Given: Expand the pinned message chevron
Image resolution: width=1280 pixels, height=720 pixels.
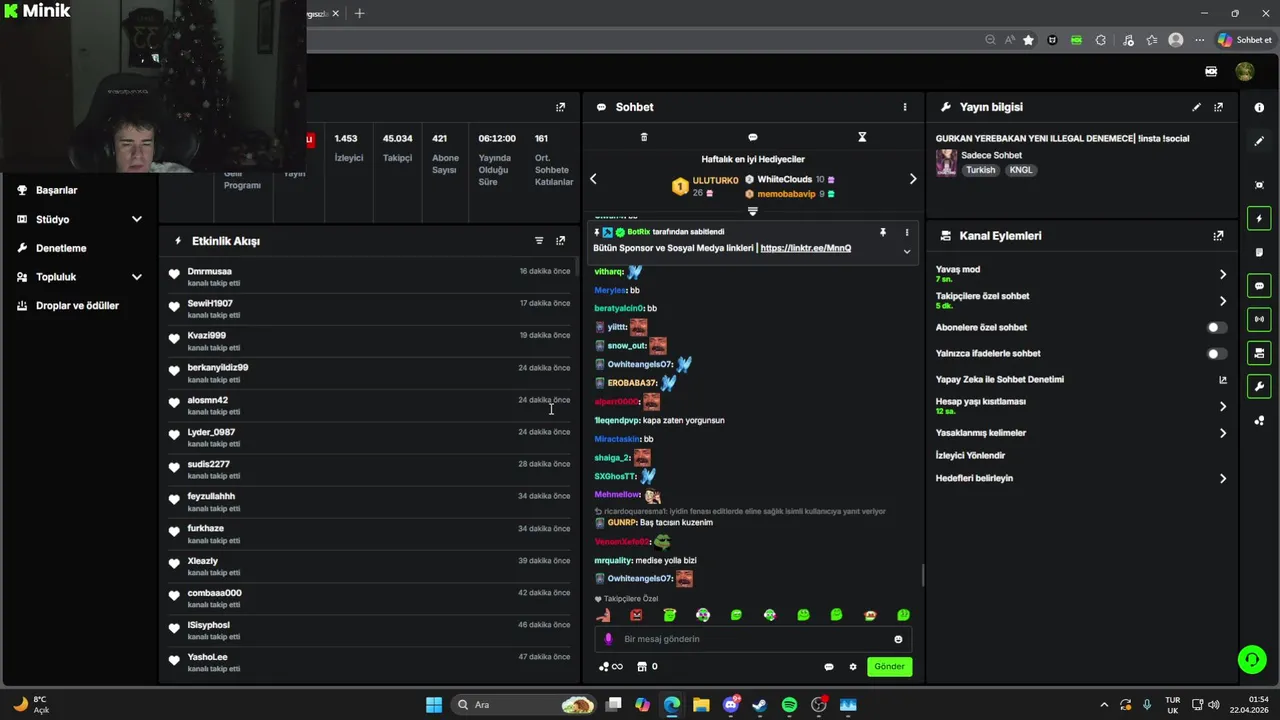Looking at the screenshot, I should [x=907, y=251].
